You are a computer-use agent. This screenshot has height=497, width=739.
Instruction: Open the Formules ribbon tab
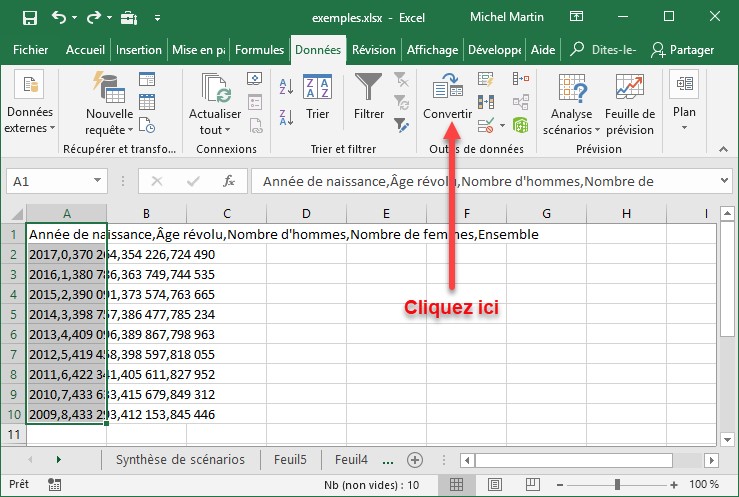click(259, 50)
